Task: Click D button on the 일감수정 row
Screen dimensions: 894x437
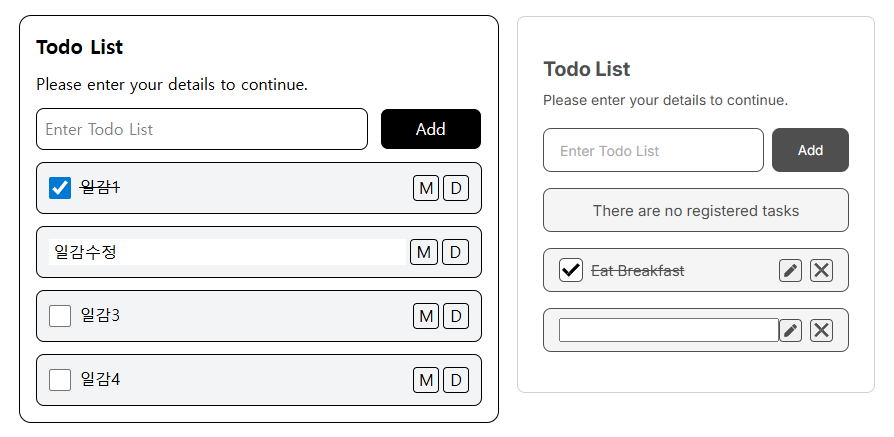Action: tap(455, 252)
